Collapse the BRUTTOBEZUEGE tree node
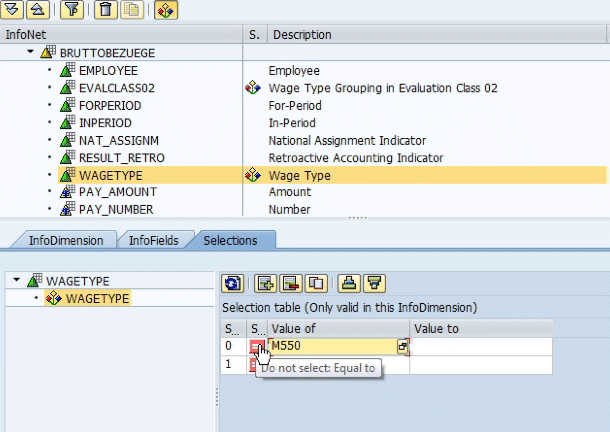 point(32,52)
